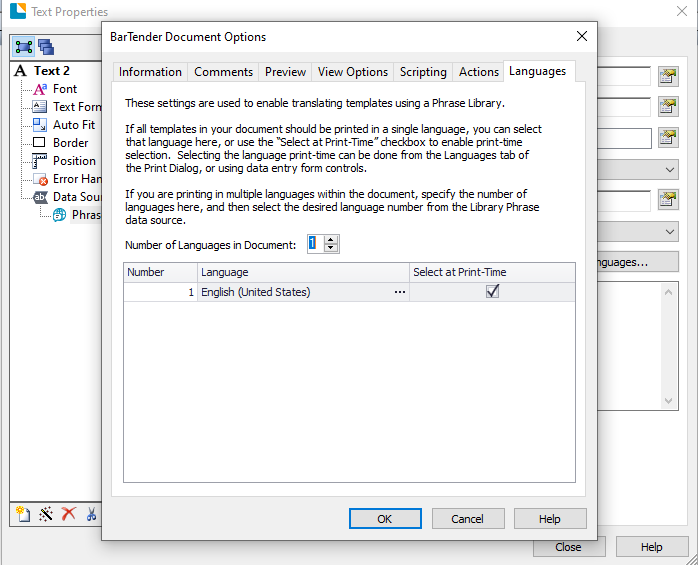Open Help in Text Properties window
Screen dimensions: 698x565
(x=652, y=547)
